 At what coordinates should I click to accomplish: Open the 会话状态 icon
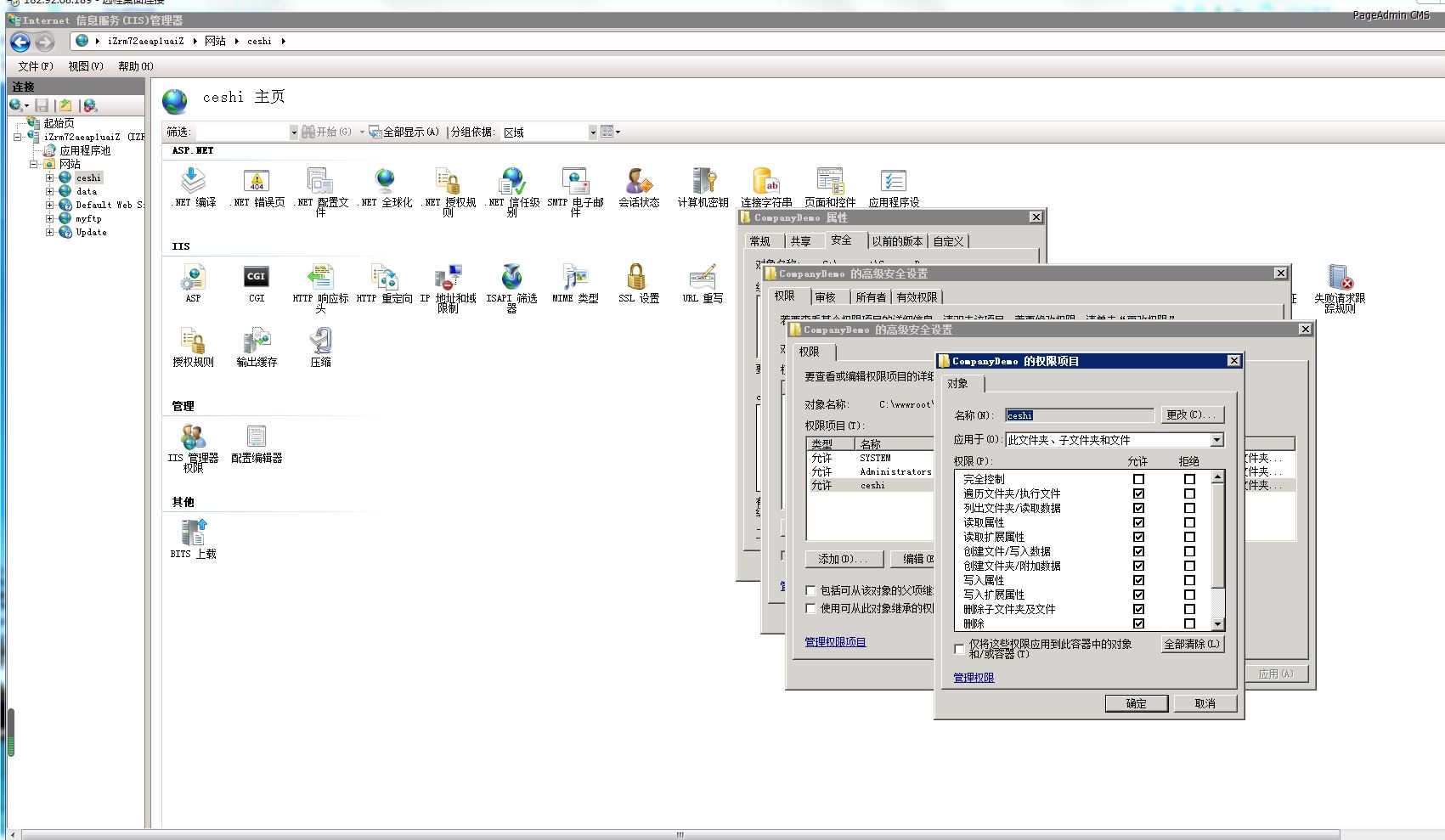[639, 181]
